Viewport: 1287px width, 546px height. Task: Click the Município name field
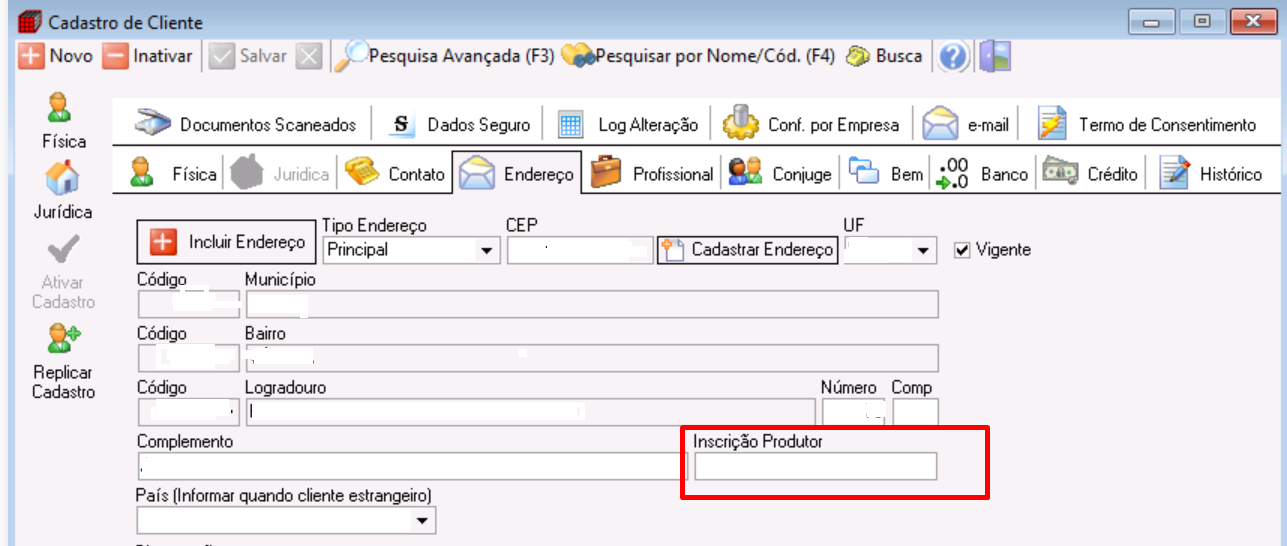coord(592,304)
